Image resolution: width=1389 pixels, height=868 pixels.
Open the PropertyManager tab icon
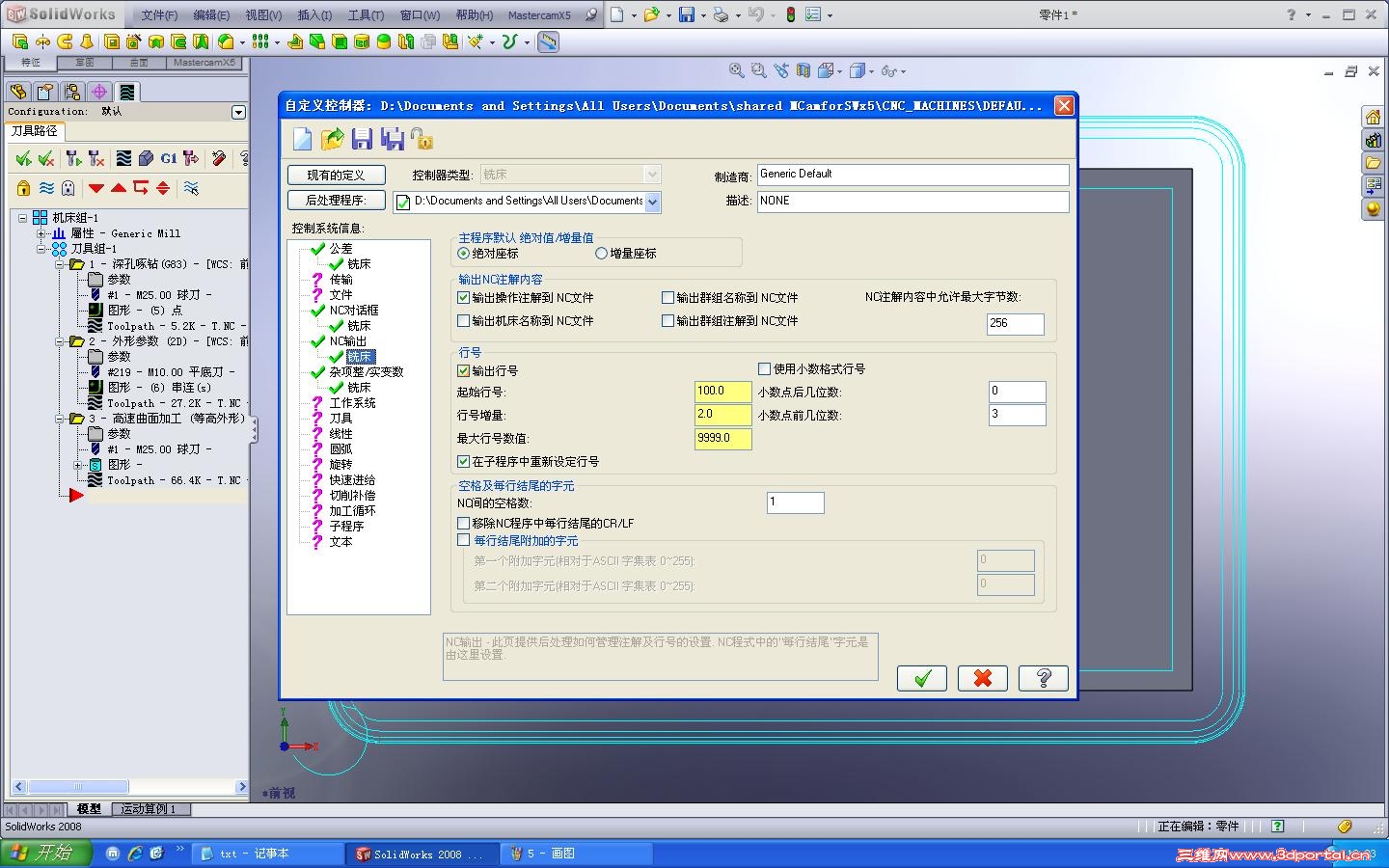(45, 92)
